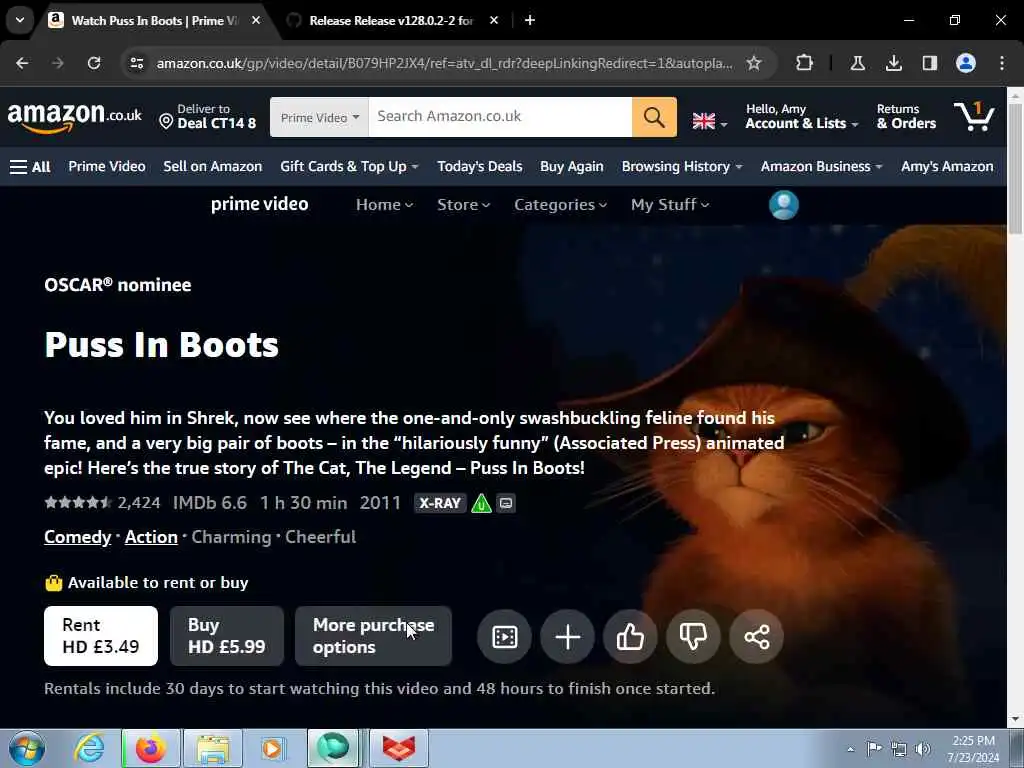1024x768 pixels.
Task: Expand the Store menu
Action: (x=463, y=204)
